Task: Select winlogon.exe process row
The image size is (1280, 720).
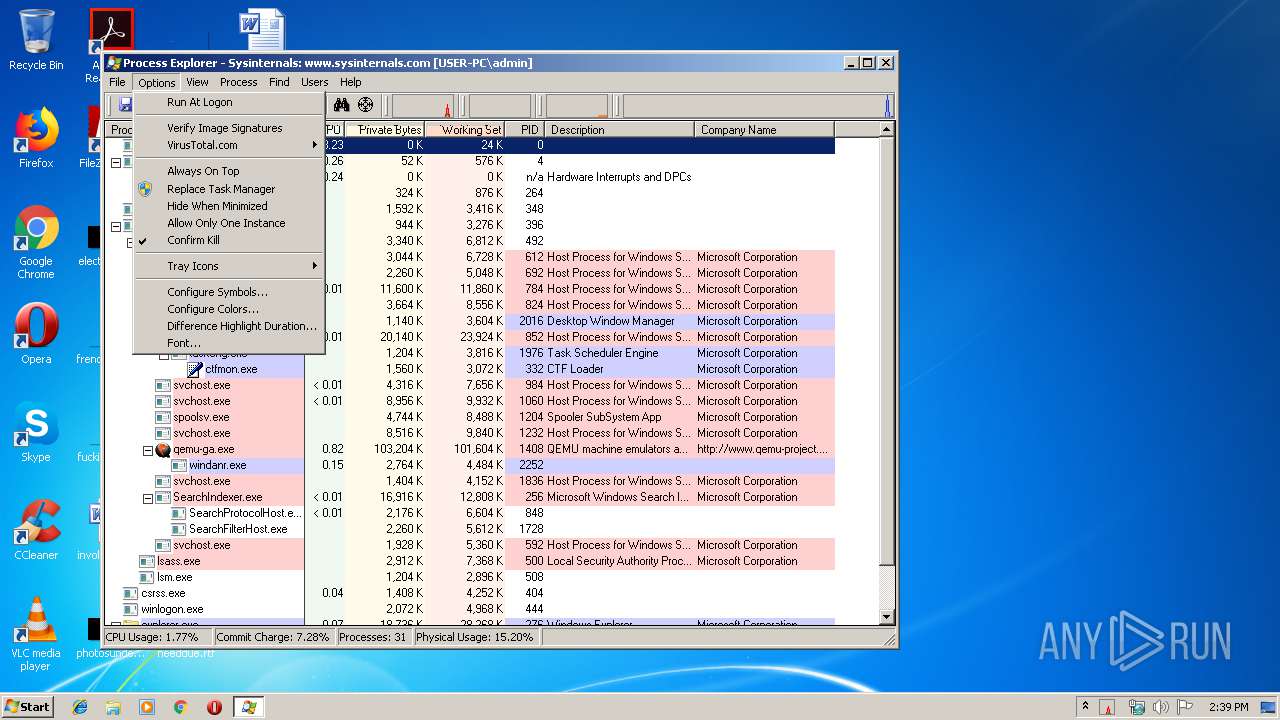Action: (470, 609)
